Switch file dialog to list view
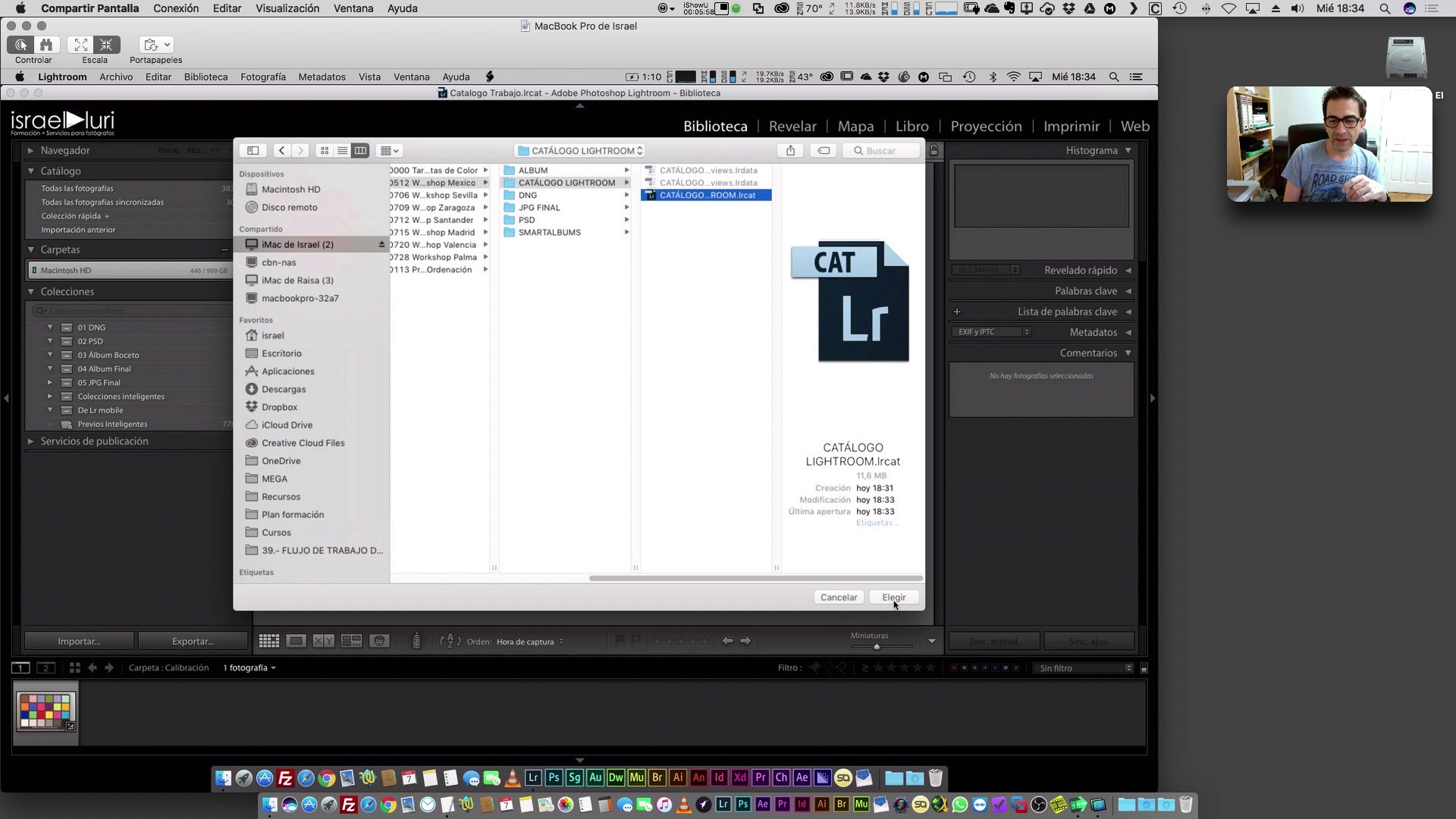Screen dimensions: 1456x819 click(x=343, y=150)
